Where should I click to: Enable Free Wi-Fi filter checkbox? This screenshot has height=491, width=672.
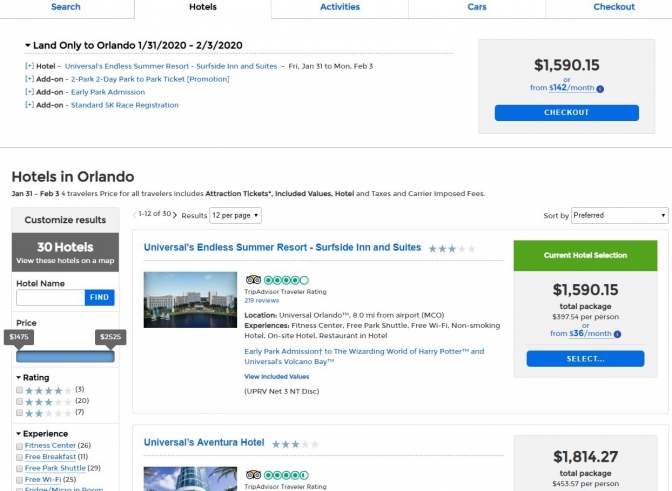tap(19, 480)
